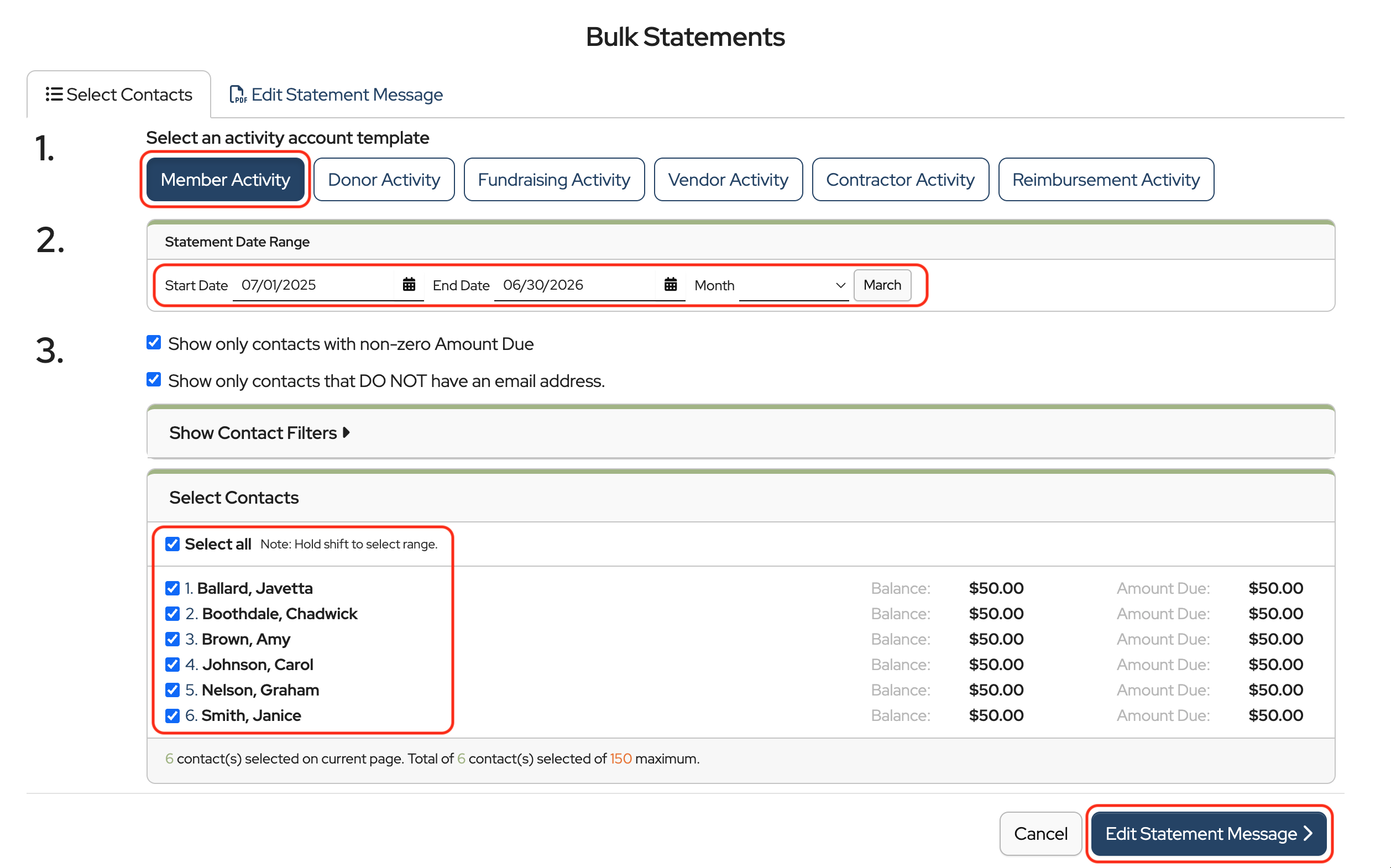
Task: Select the Donor Activity template
Action: (384, 180)
